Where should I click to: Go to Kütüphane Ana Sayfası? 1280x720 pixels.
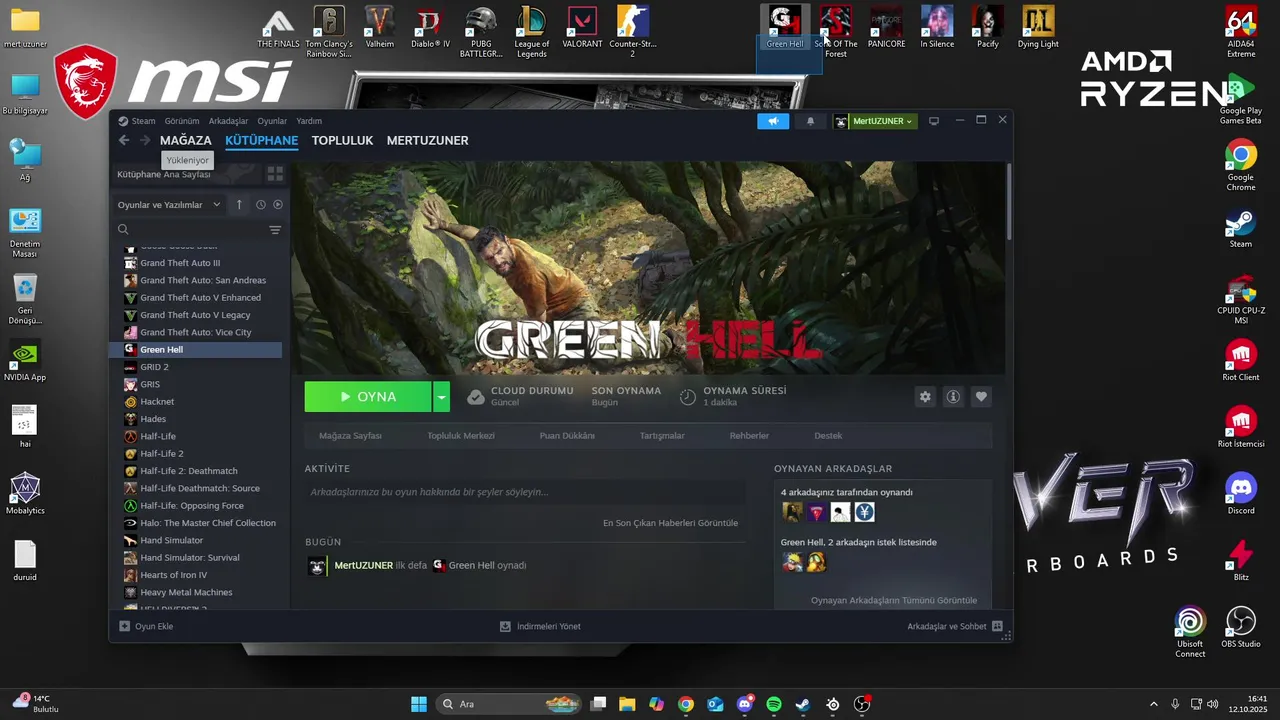pyautogui.click(x=164, y=174)
